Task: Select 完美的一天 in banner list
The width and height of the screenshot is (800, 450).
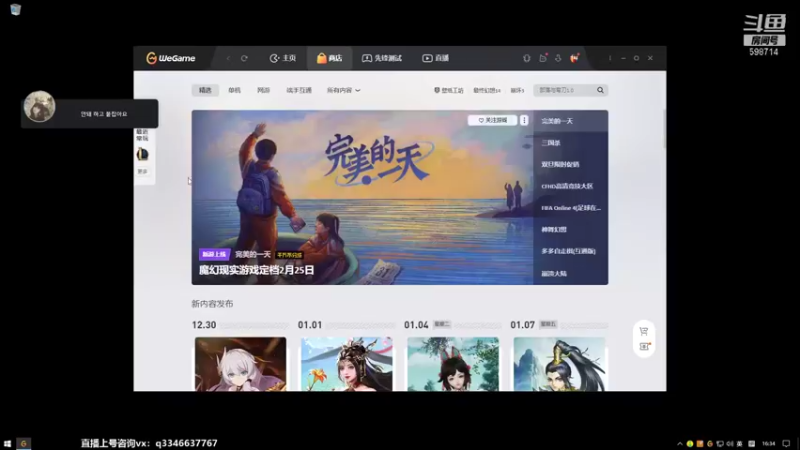Action: click(570, 121)
